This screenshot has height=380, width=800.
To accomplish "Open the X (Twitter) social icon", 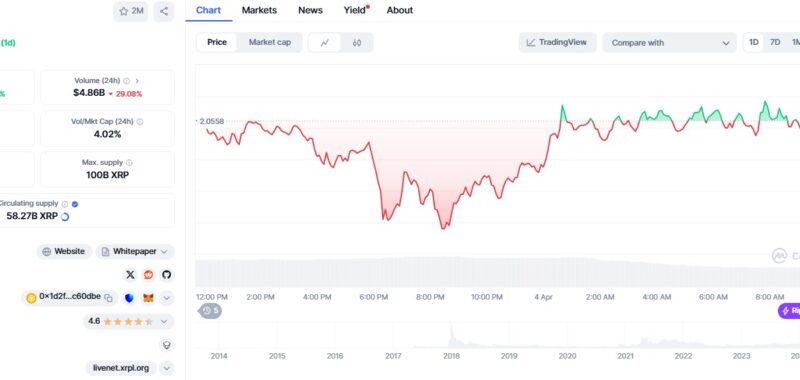I will click(130, 275).
